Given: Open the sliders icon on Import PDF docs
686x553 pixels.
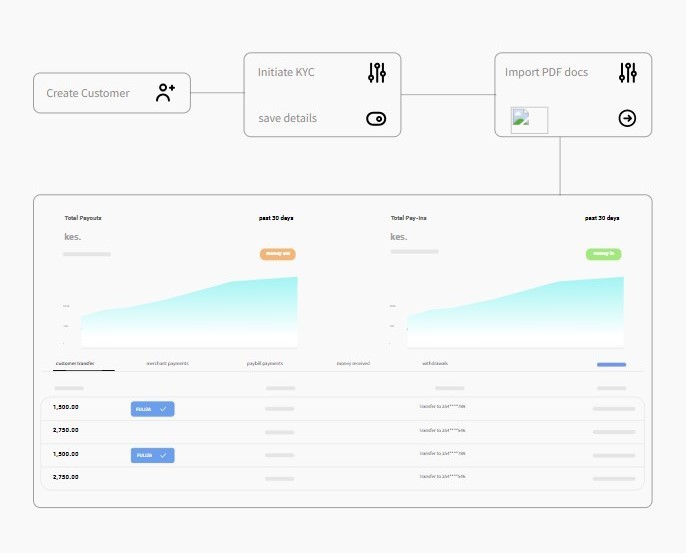Looking at the screenshot, I should pos(627,73).
